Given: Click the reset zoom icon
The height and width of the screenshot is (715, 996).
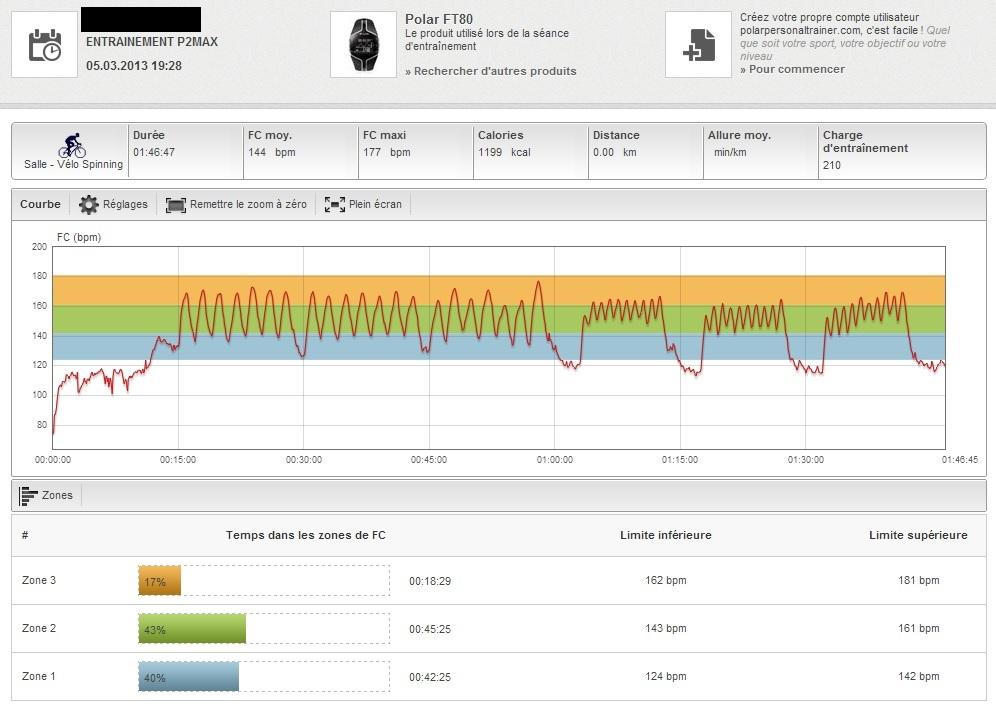Looking at the screenshot, I should [175, 204].
